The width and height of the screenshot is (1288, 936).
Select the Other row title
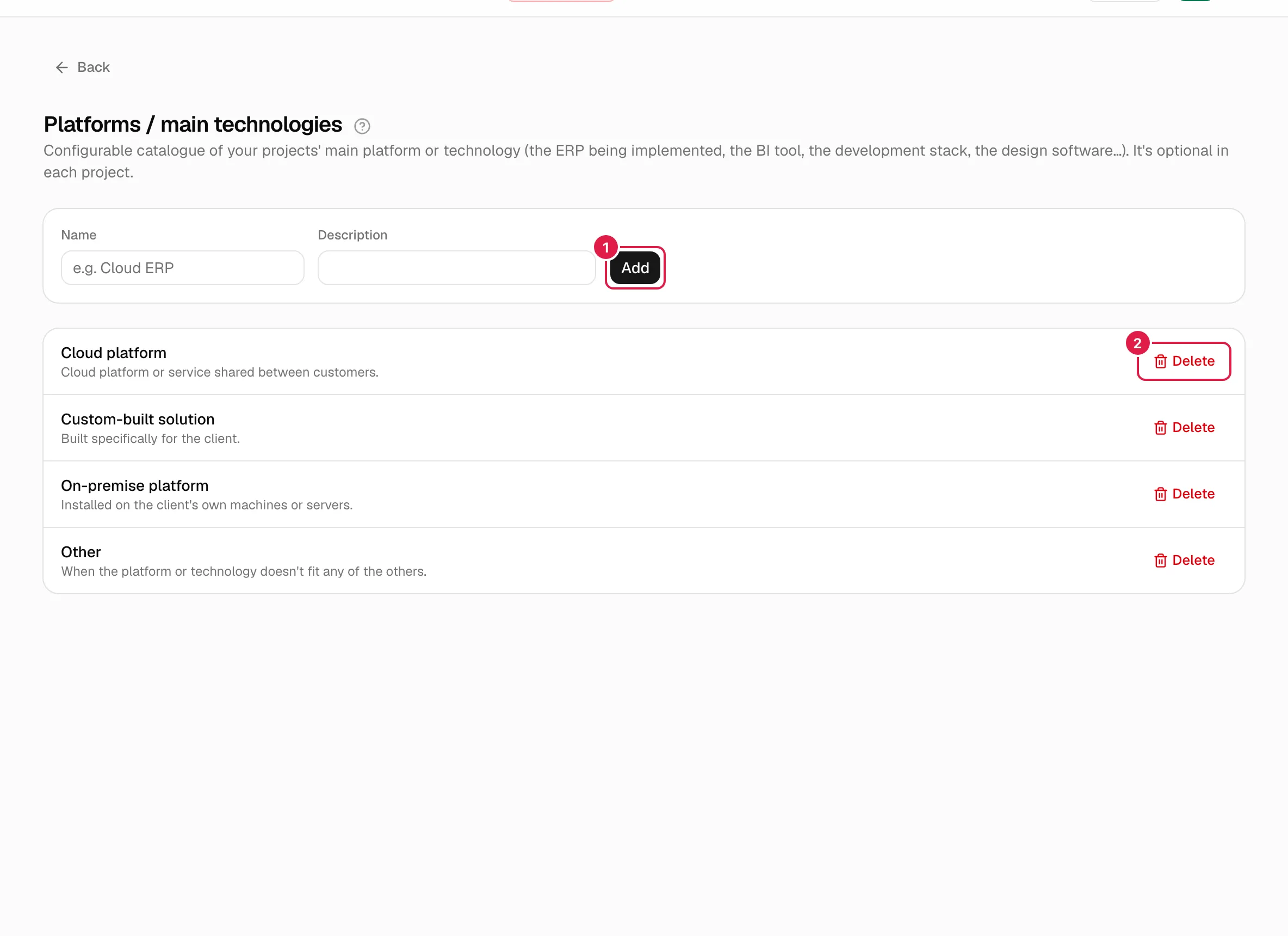point(81,553)
